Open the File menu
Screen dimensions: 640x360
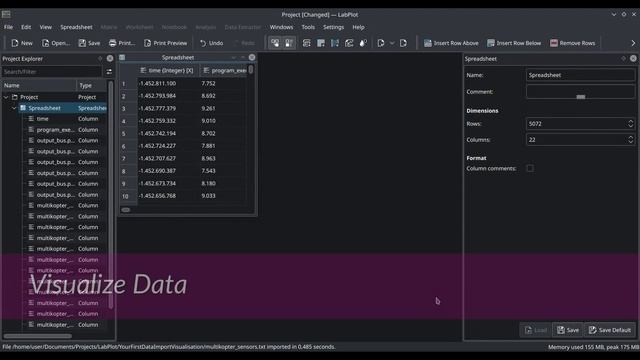[x=8, y=27]
